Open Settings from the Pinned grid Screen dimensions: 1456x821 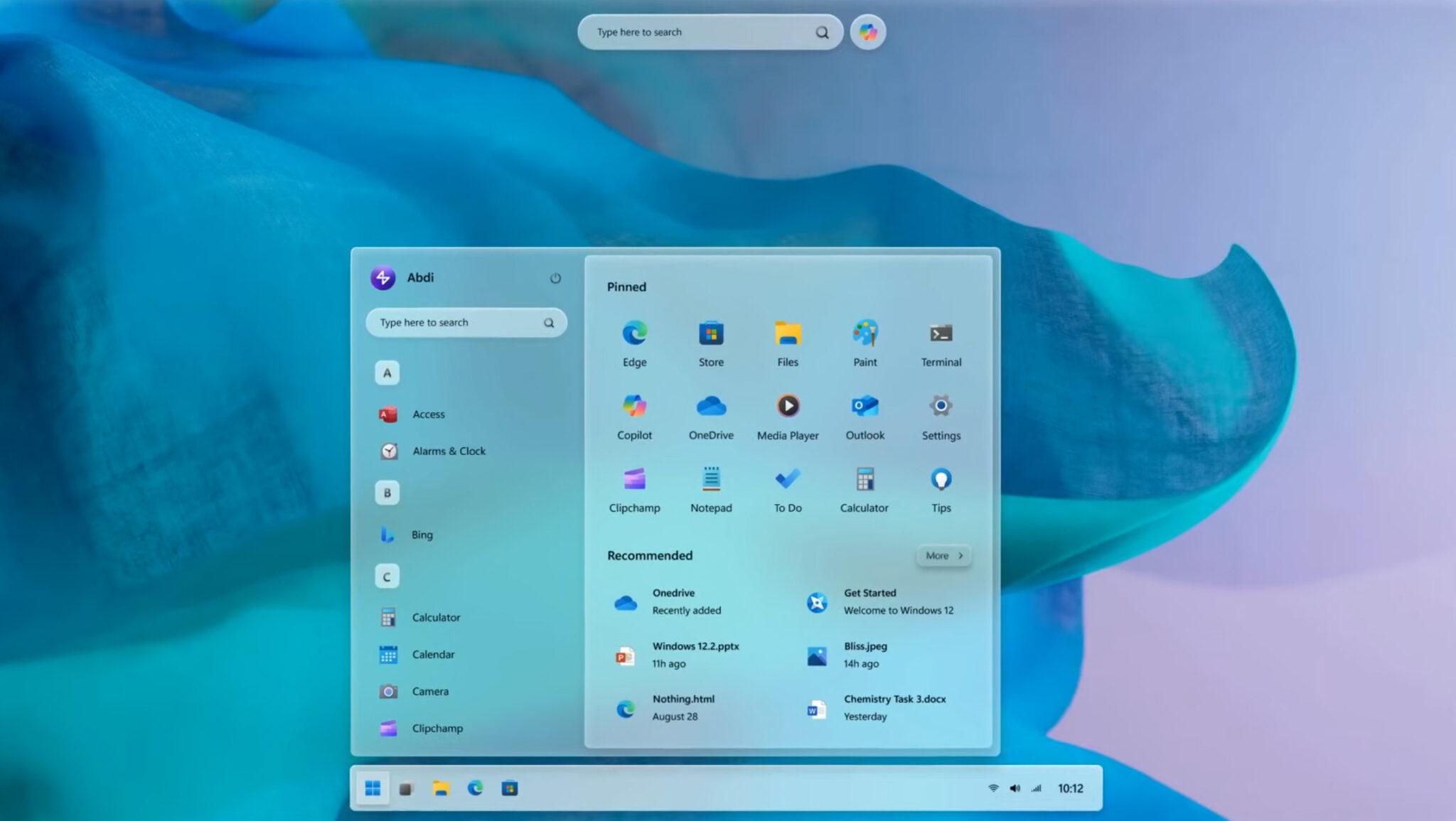point(941,407)
